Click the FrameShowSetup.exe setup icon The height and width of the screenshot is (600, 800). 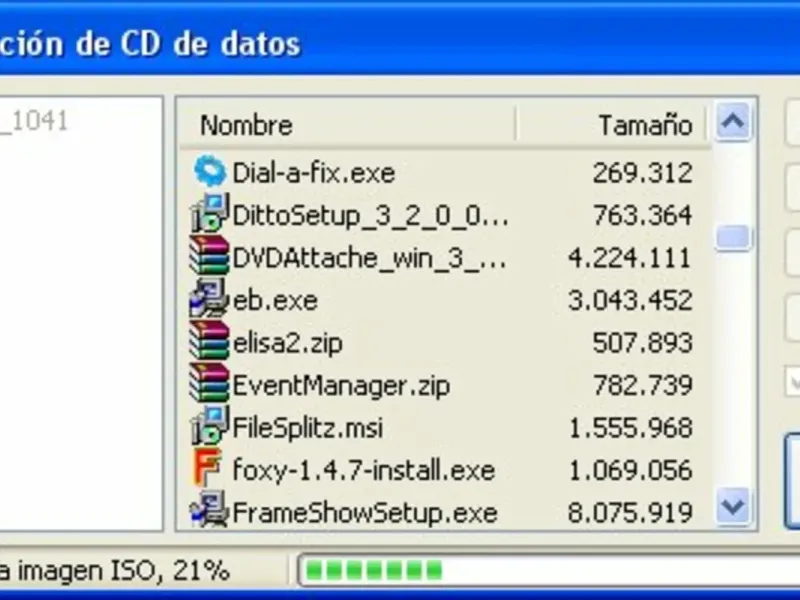pos(209,510)
